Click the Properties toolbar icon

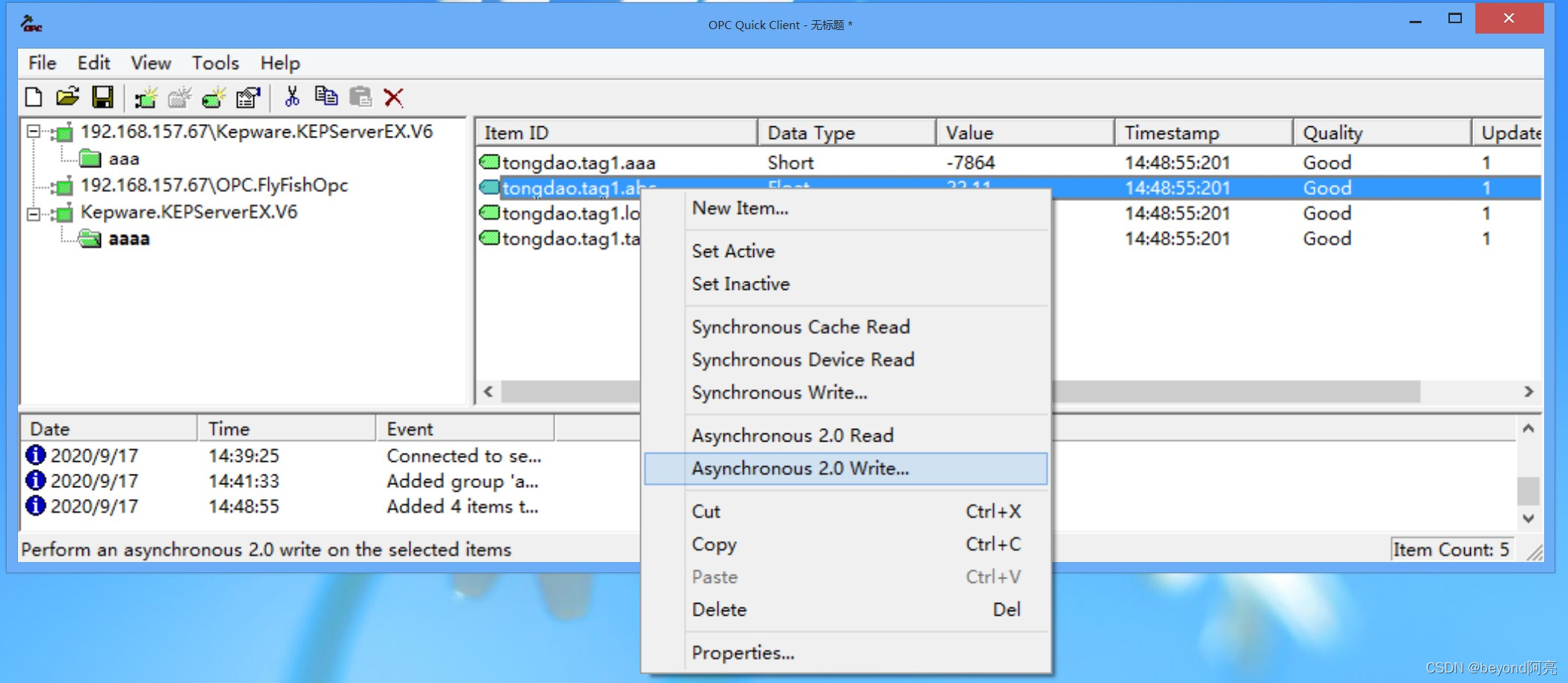(247, 97)
